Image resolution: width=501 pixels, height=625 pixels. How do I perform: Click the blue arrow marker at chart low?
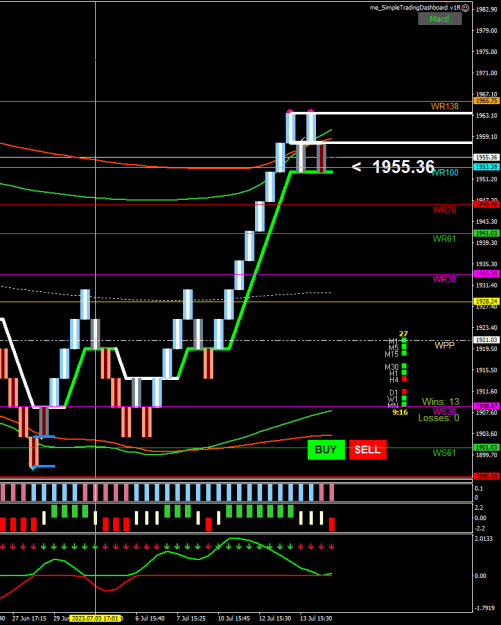[33, 468]
